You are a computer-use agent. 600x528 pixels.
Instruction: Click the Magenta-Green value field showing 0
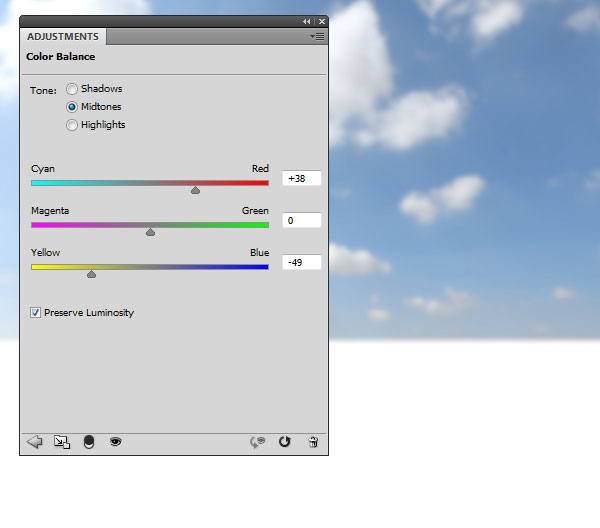(x=302, y=220)
